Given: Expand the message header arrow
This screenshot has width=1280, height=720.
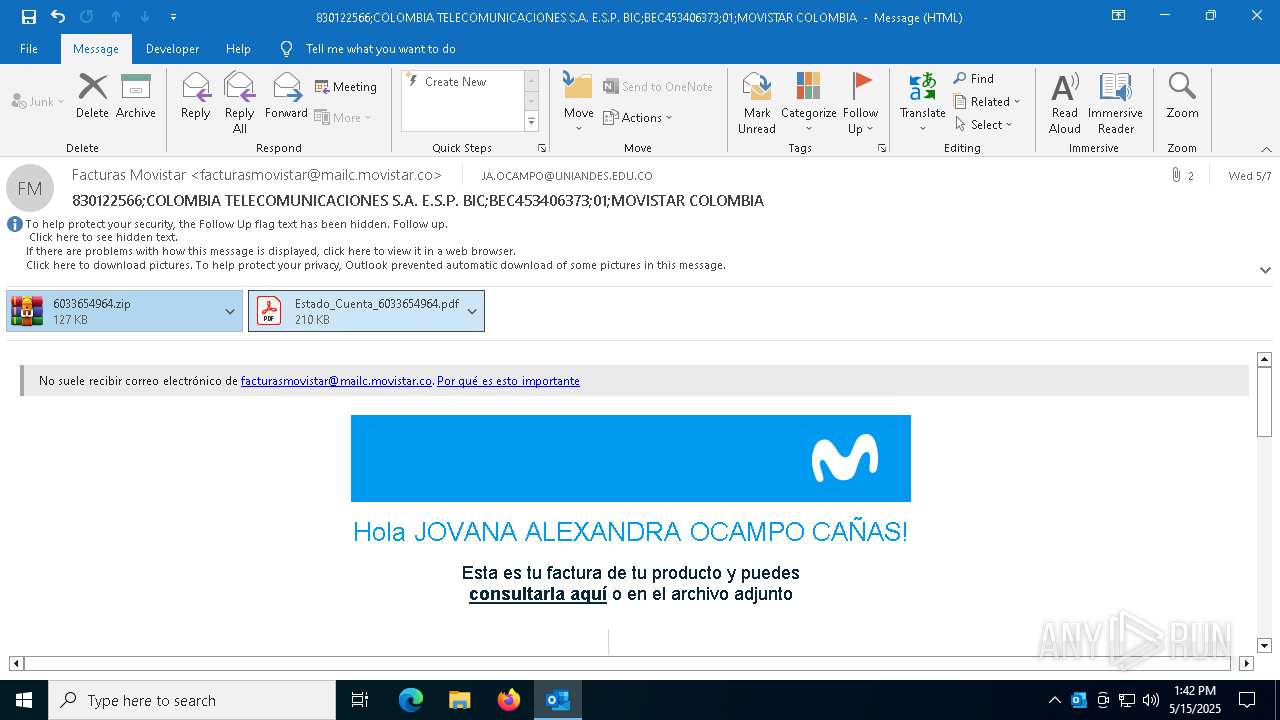Looking at the screenshot, I should click(x=1265, y=270).
